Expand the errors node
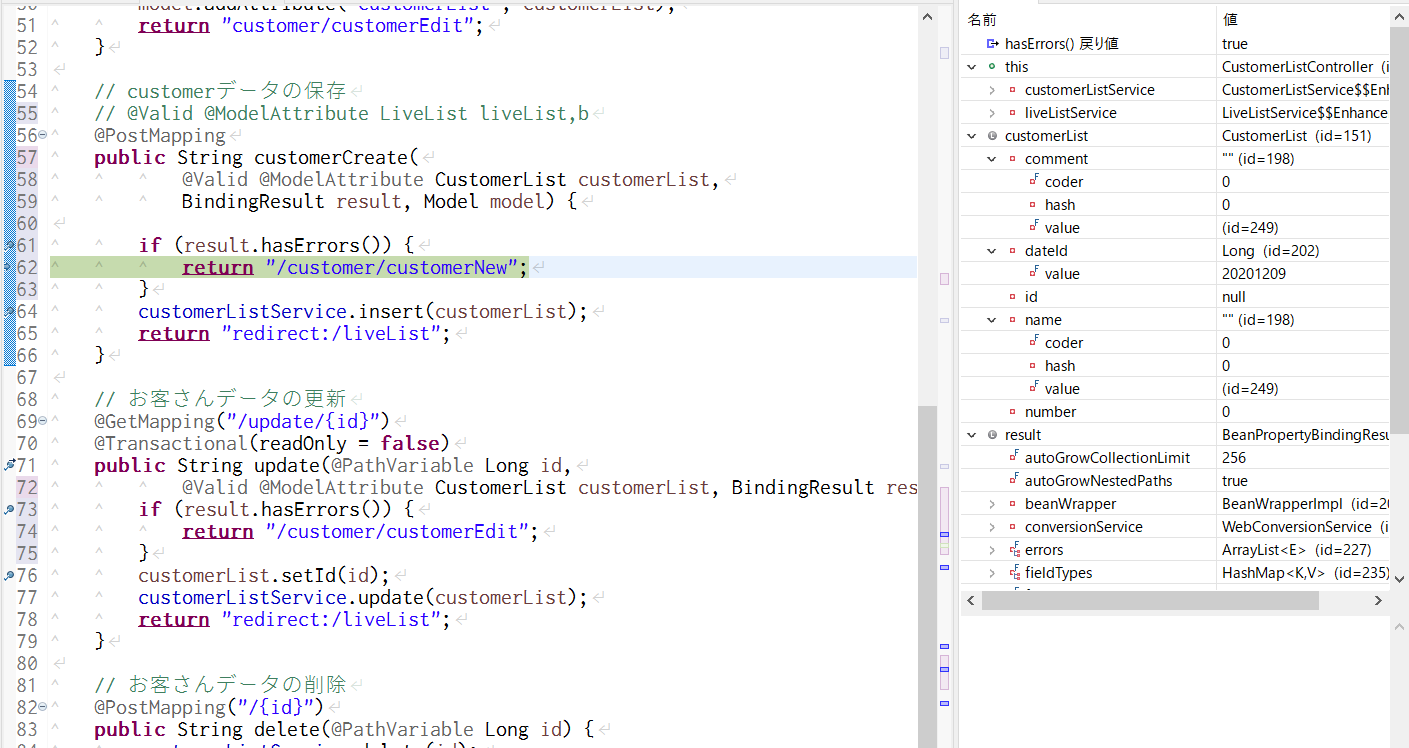This screenshot has width=1409, height=748. 991,550
